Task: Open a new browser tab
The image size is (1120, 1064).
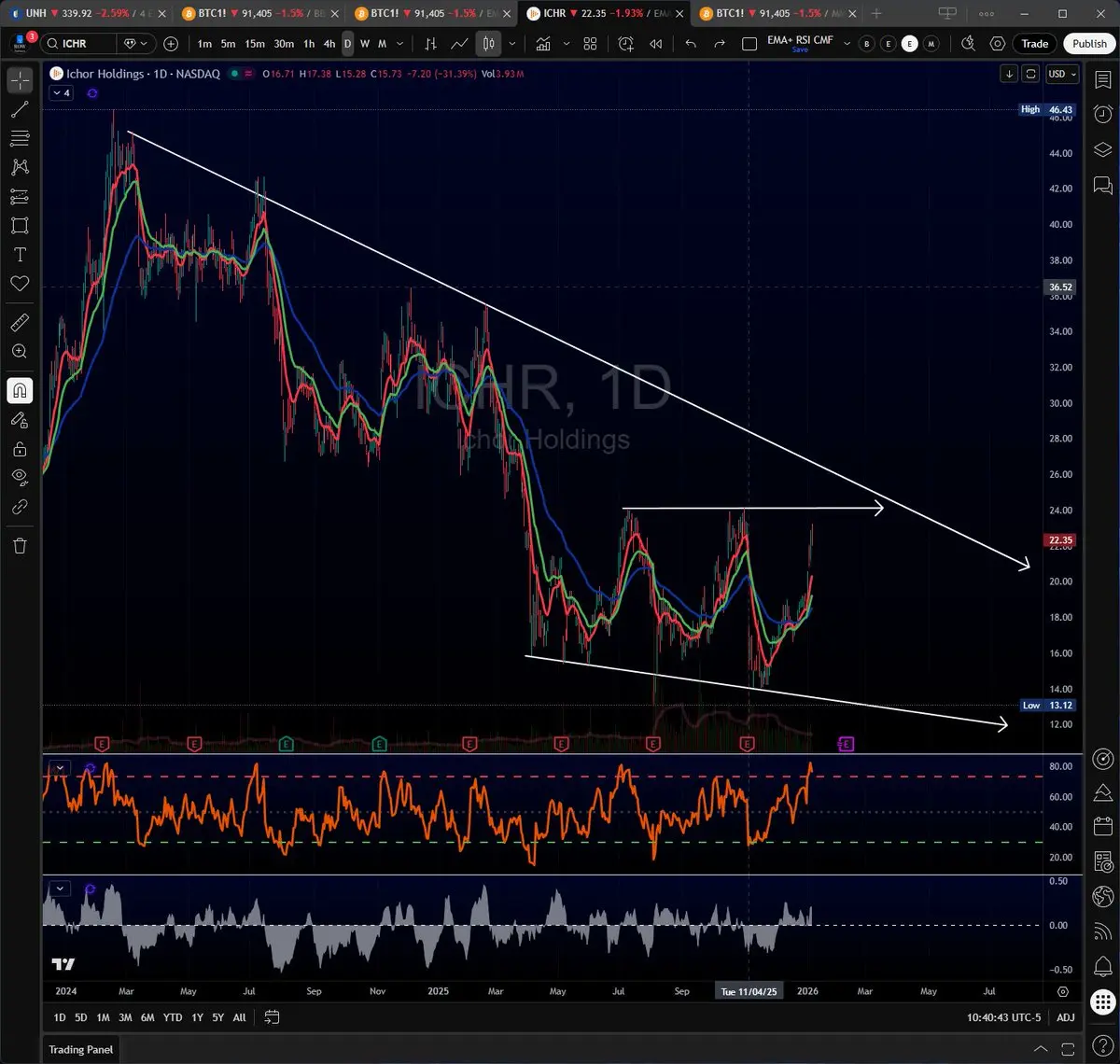Action: (875, 13)
